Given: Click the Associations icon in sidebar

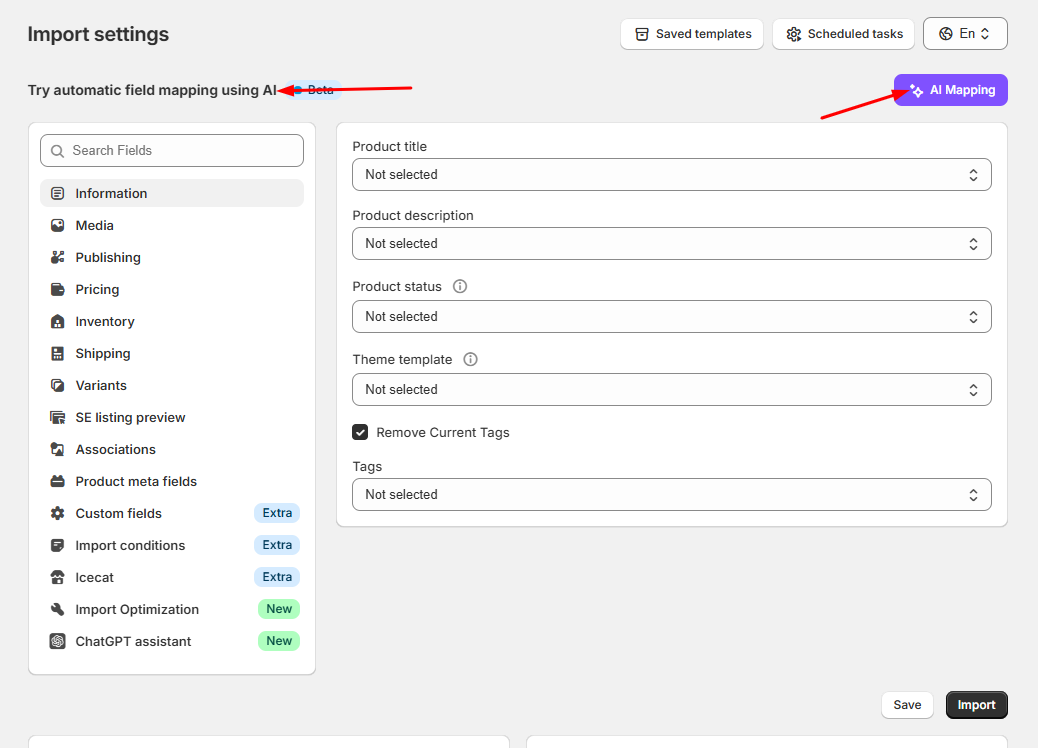Looking at the screenshot, I should 58,449.
